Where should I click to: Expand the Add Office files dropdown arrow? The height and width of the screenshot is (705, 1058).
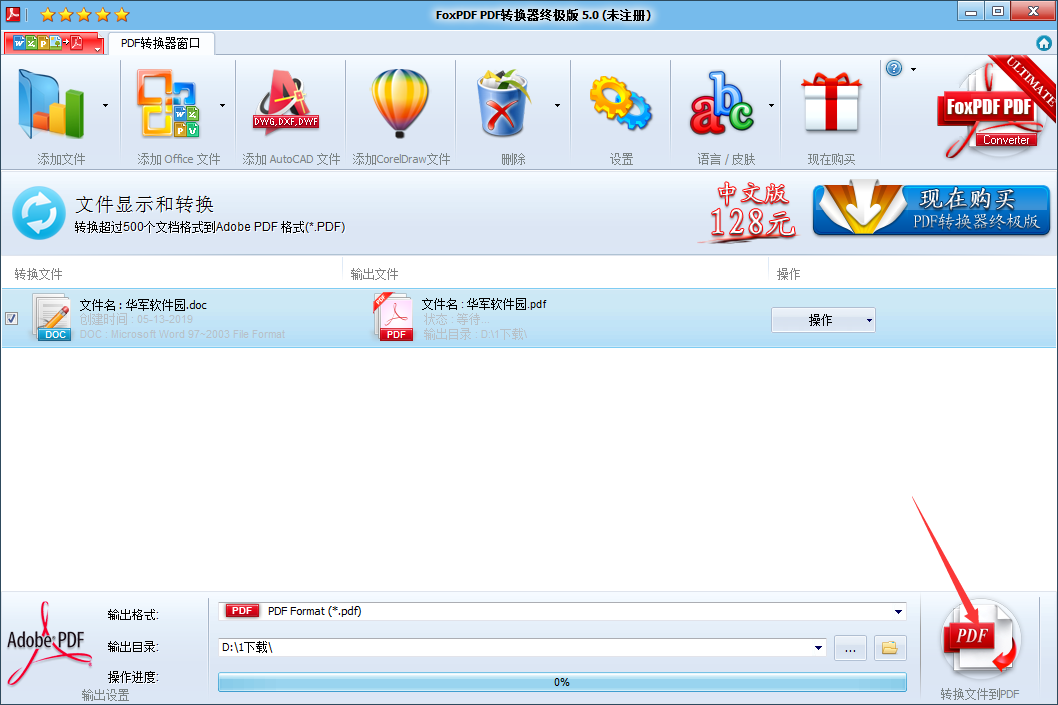222,105
